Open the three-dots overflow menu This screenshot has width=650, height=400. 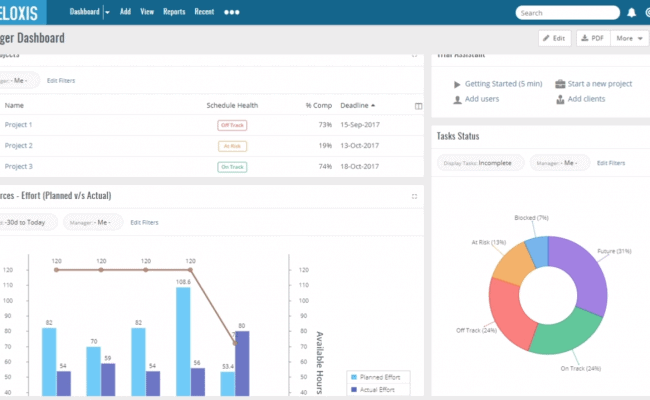coord(231,12)
